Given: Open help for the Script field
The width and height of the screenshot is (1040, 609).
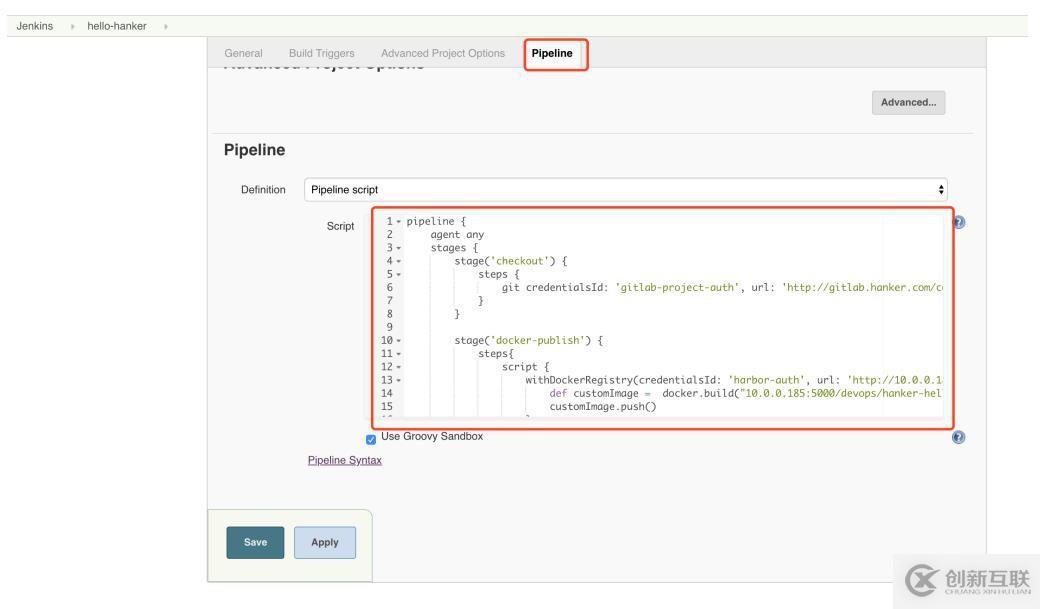Looking at the screenshot, I should point(959,222).
